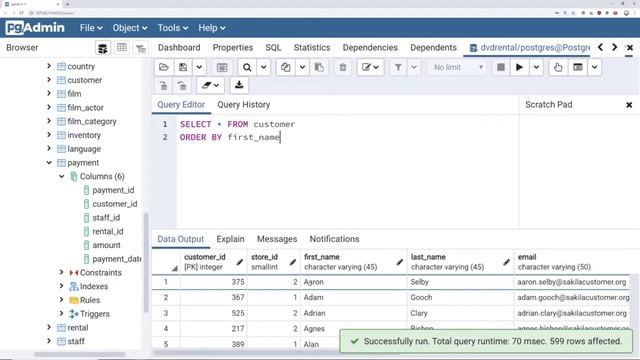
Task: Click the cell containing Selby
Action: pos(460,282)
